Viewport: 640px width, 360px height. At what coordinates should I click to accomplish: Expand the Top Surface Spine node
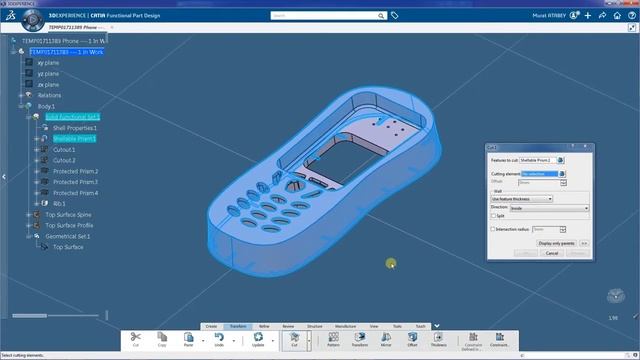[29, 214]
